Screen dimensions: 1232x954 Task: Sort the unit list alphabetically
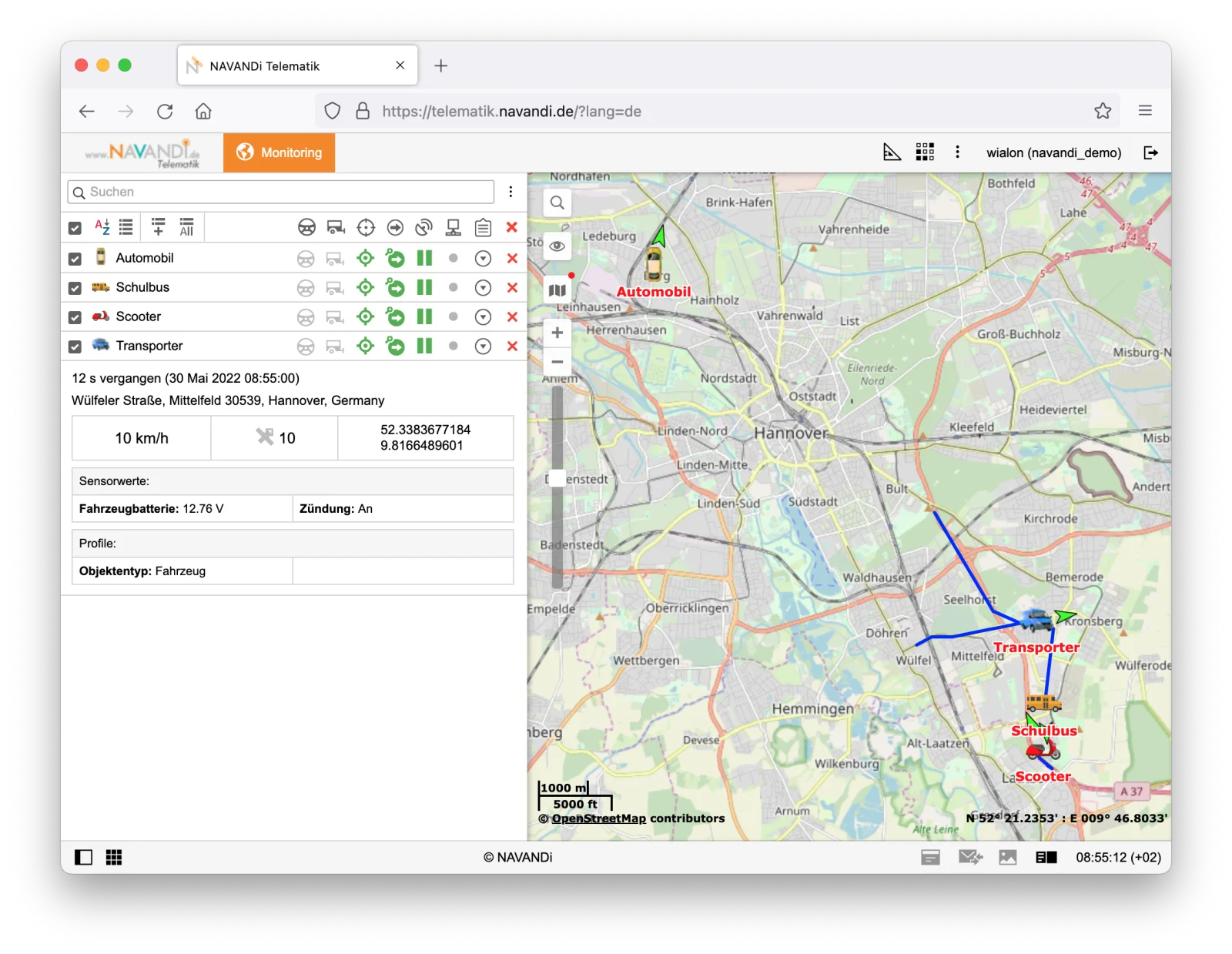[102, 227]
